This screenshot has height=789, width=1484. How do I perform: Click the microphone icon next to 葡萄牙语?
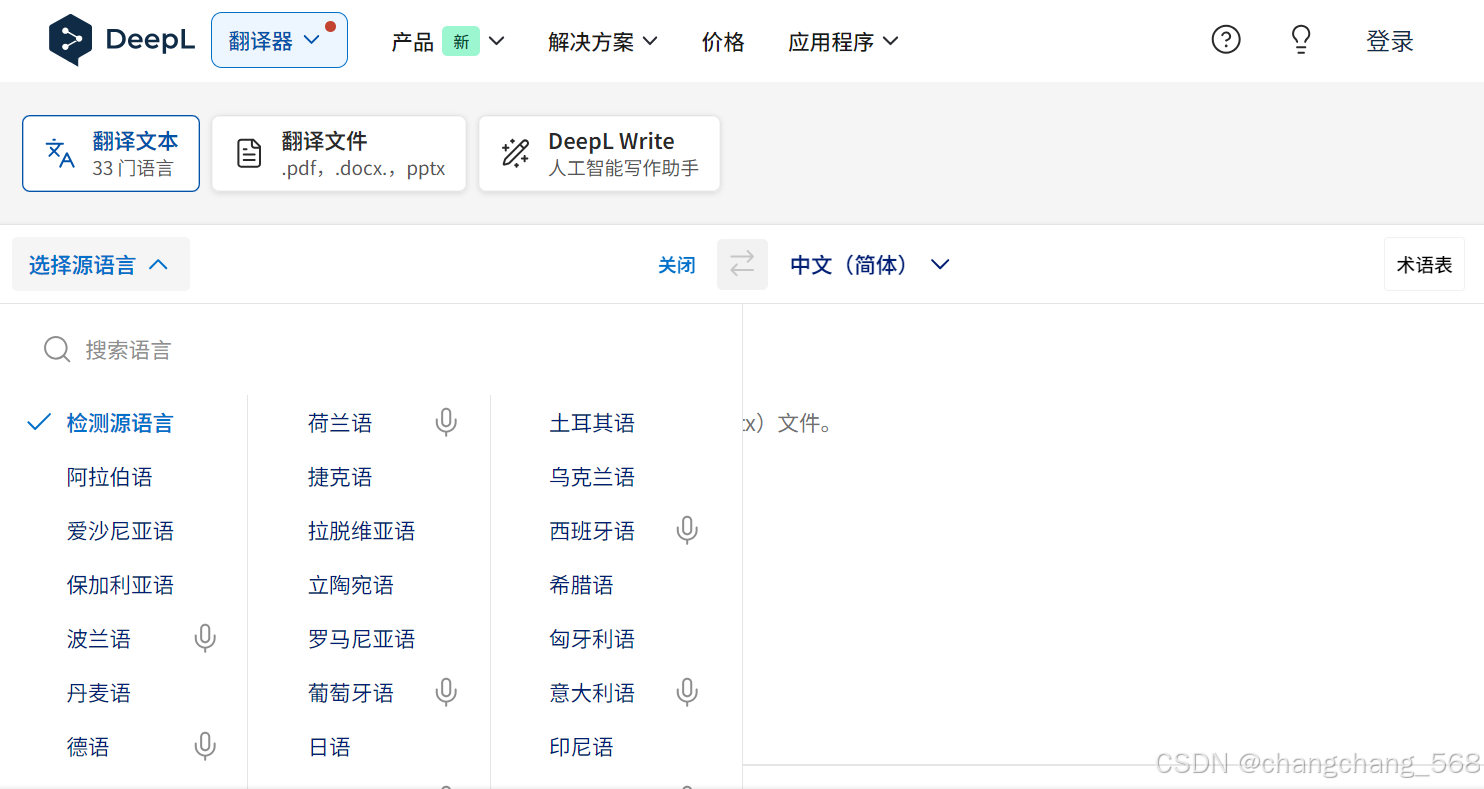[x=446, y=693]
